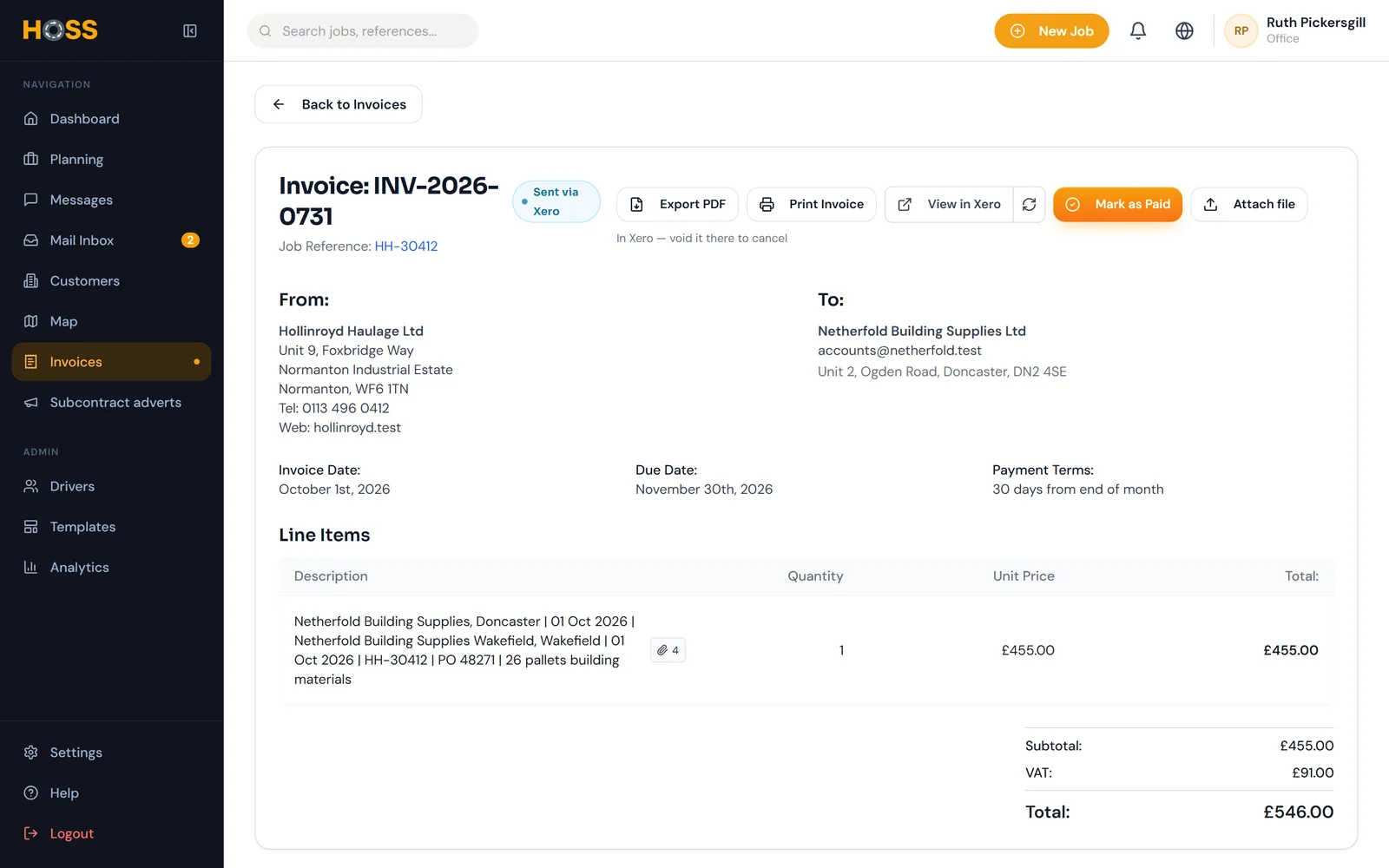The image size is (1389, 868).
Task: Click the Payment Terms 30 days text
Action: [x=1078, y=490]
